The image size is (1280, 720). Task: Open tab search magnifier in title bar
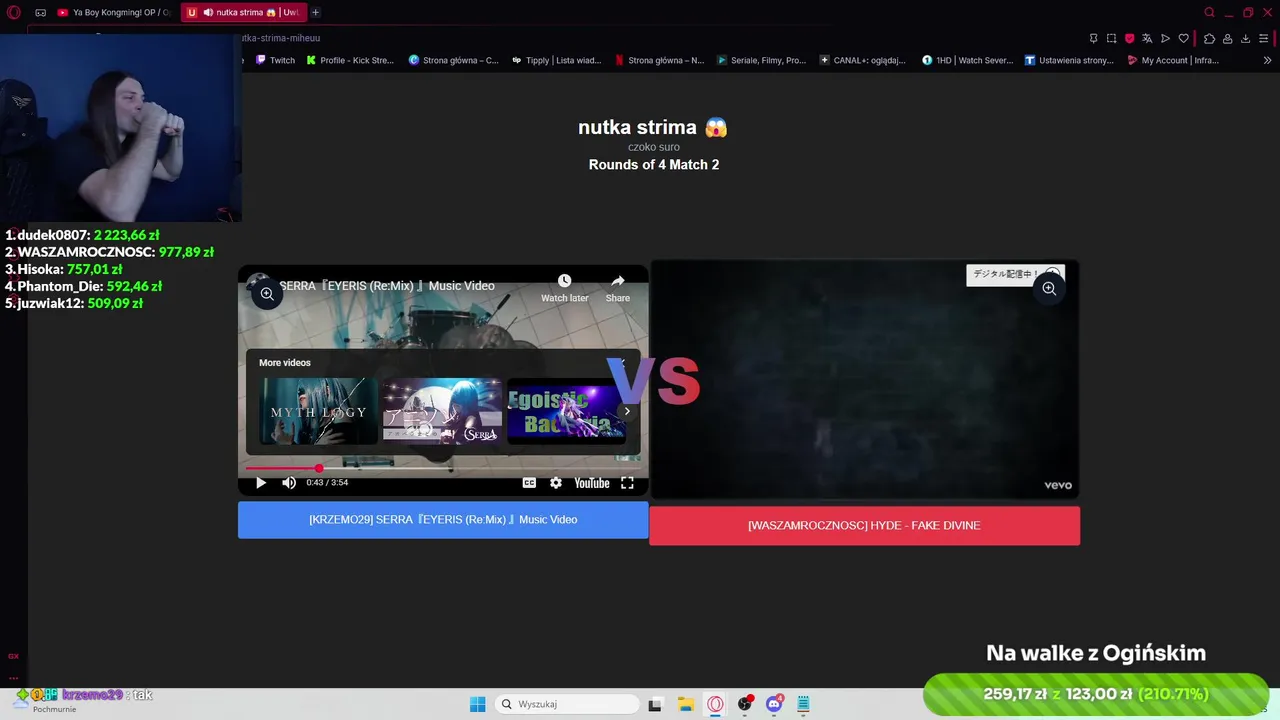pos(1209,13)
